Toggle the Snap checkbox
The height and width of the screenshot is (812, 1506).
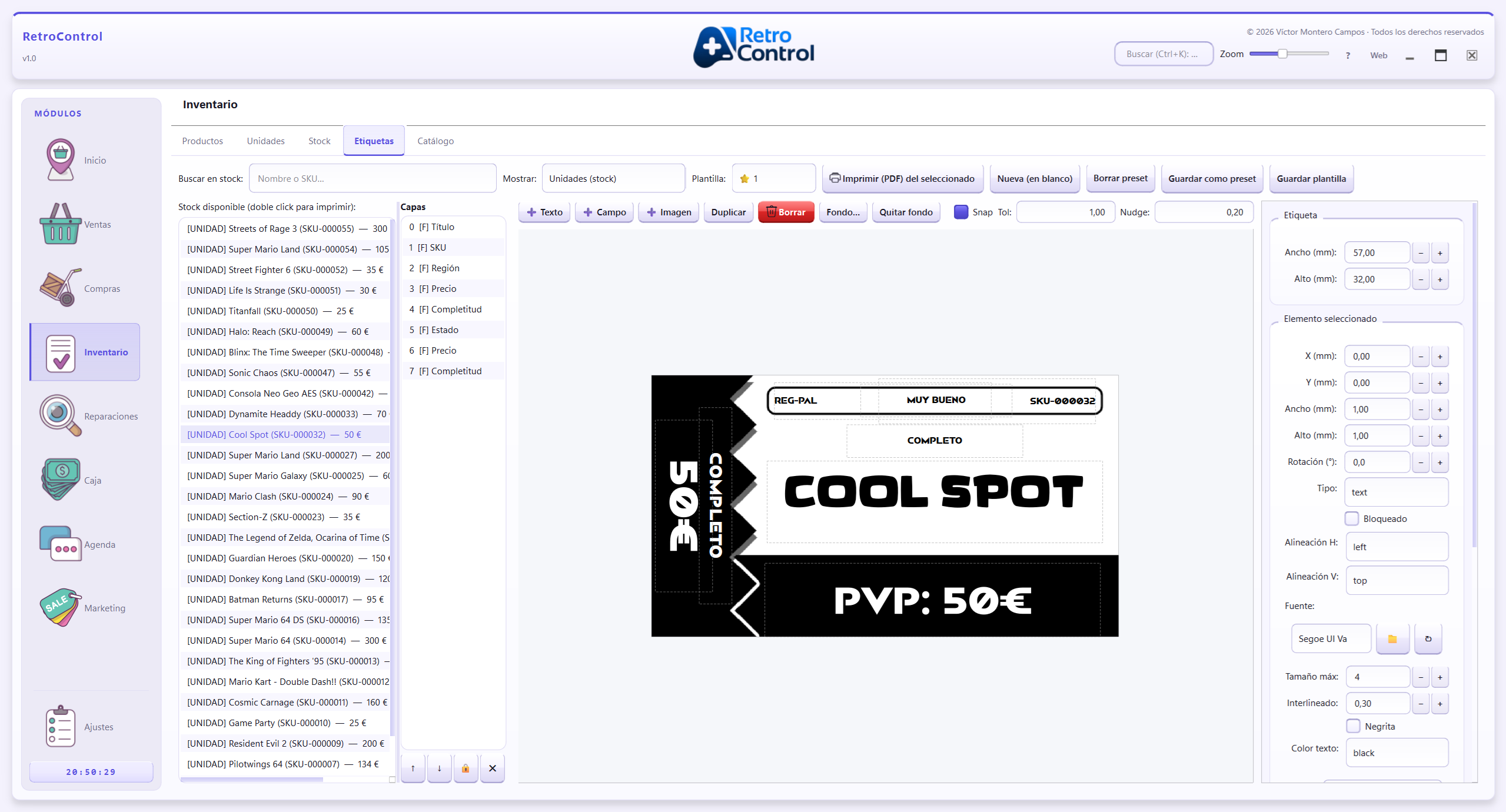point(960,212)
